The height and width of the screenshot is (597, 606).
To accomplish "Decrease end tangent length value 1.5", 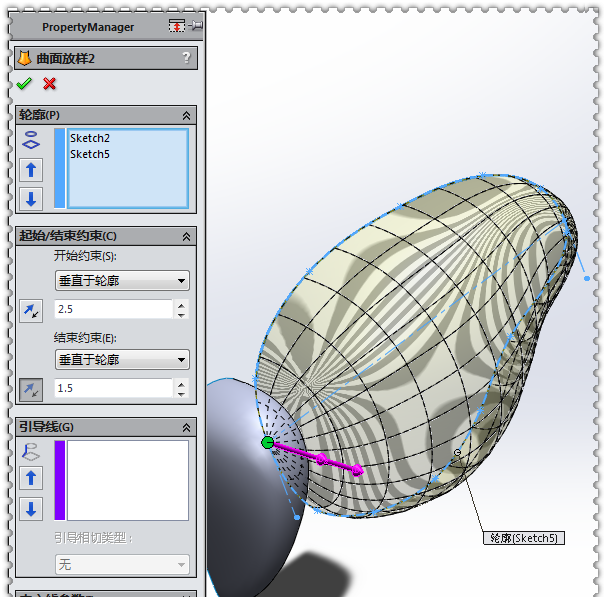I will tap(181, 394).
